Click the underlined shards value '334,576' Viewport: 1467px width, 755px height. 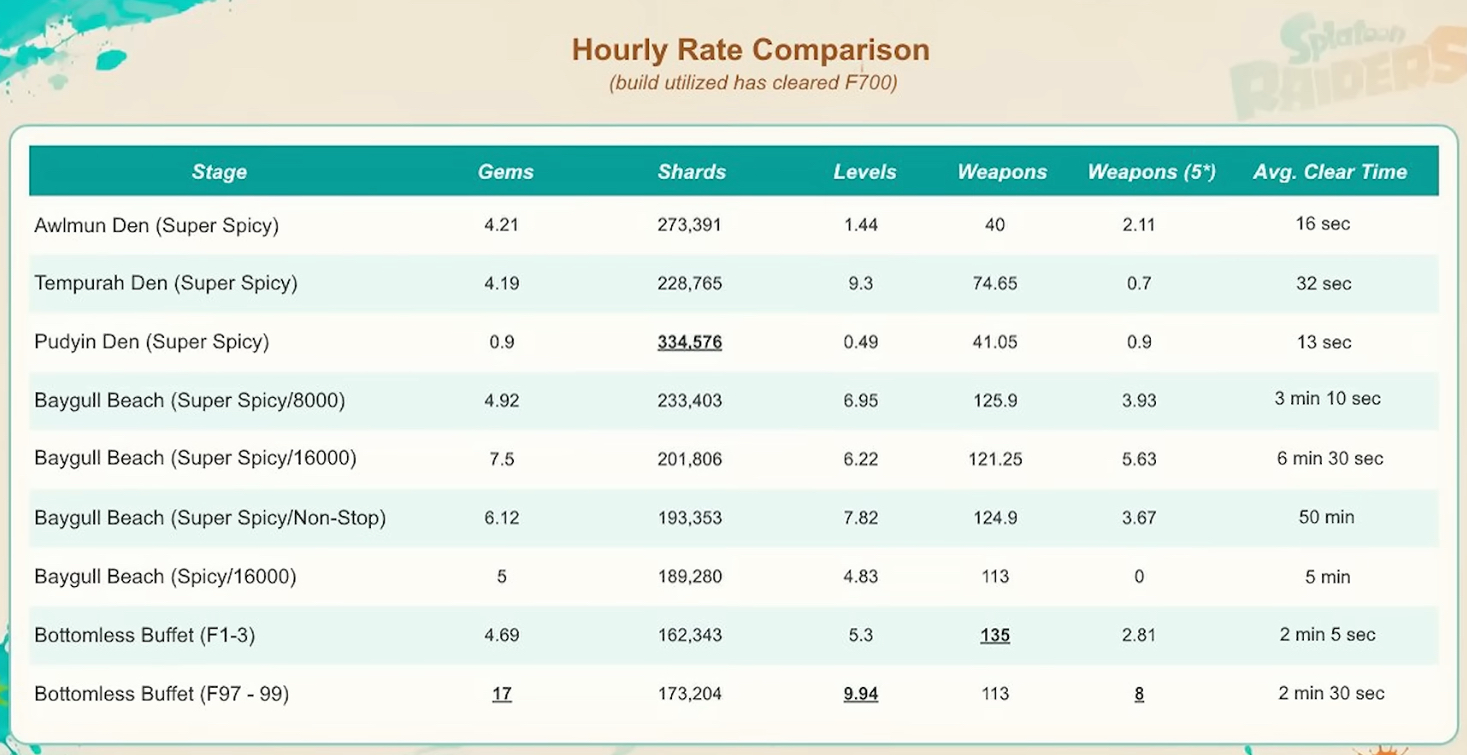point(689,342)
